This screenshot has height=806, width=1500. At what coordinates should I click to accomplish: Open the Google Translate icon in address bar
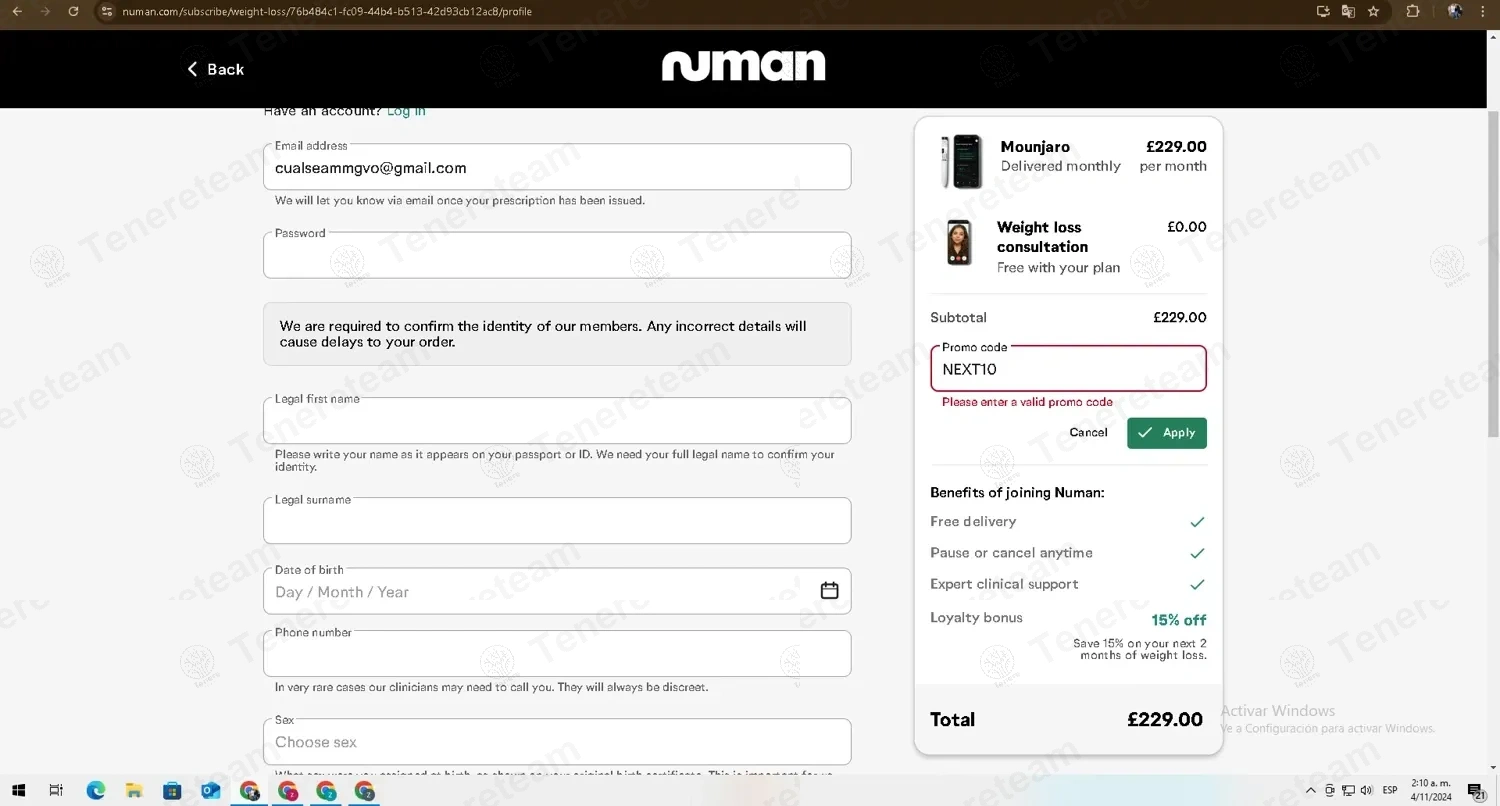[x=1348, y=11]
